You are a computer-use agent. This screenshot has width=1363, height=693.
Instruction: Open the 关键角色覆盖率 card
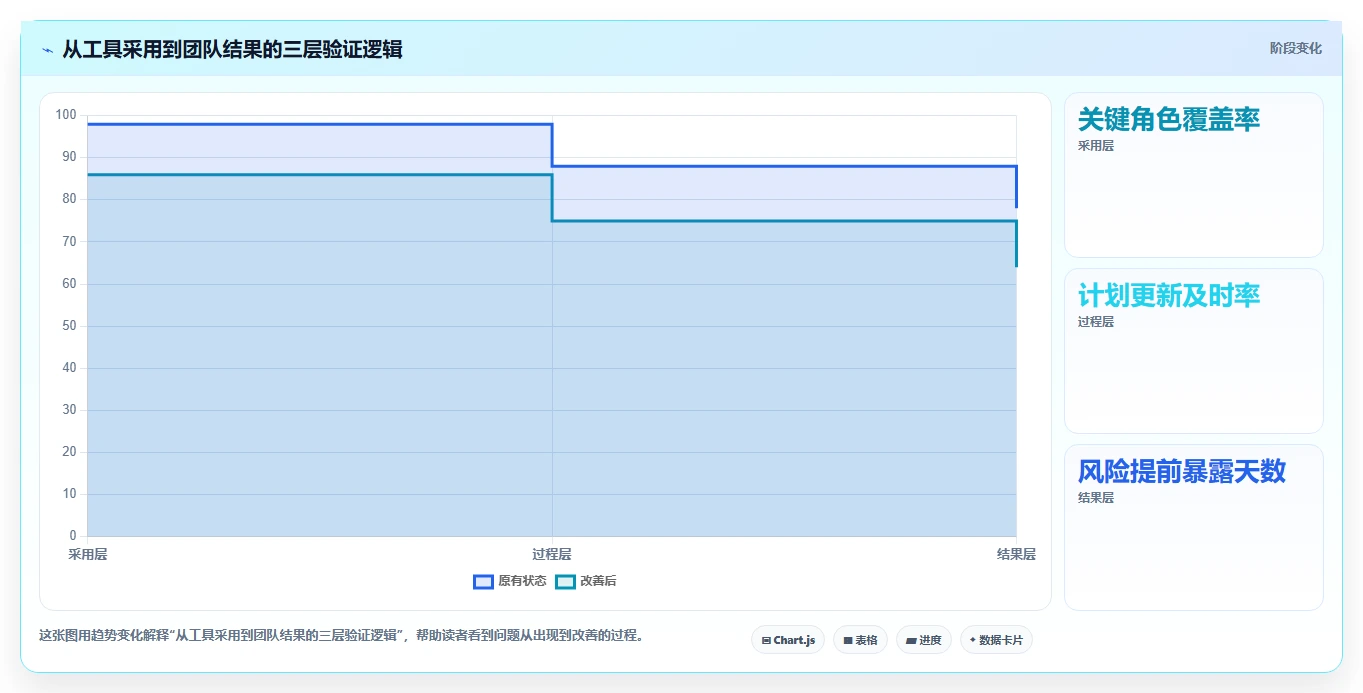(x=1194, y=175)
